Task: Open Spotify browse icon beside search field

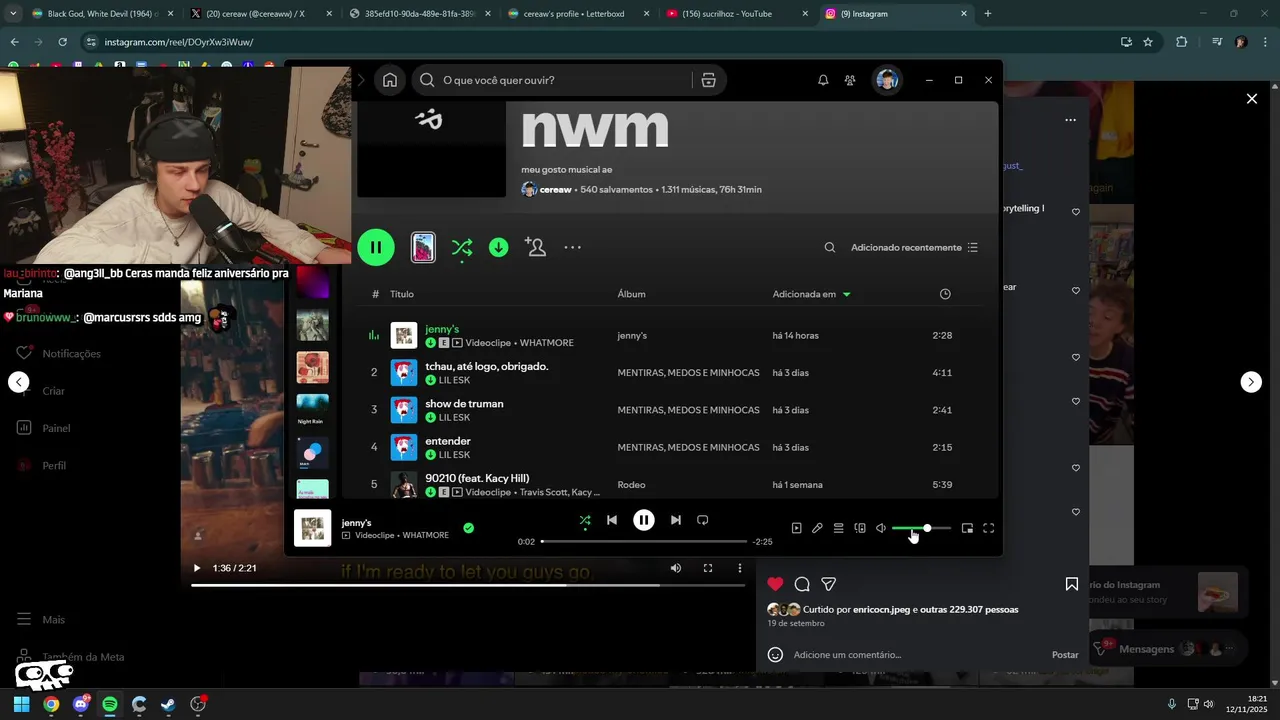Action: point(708,80)
